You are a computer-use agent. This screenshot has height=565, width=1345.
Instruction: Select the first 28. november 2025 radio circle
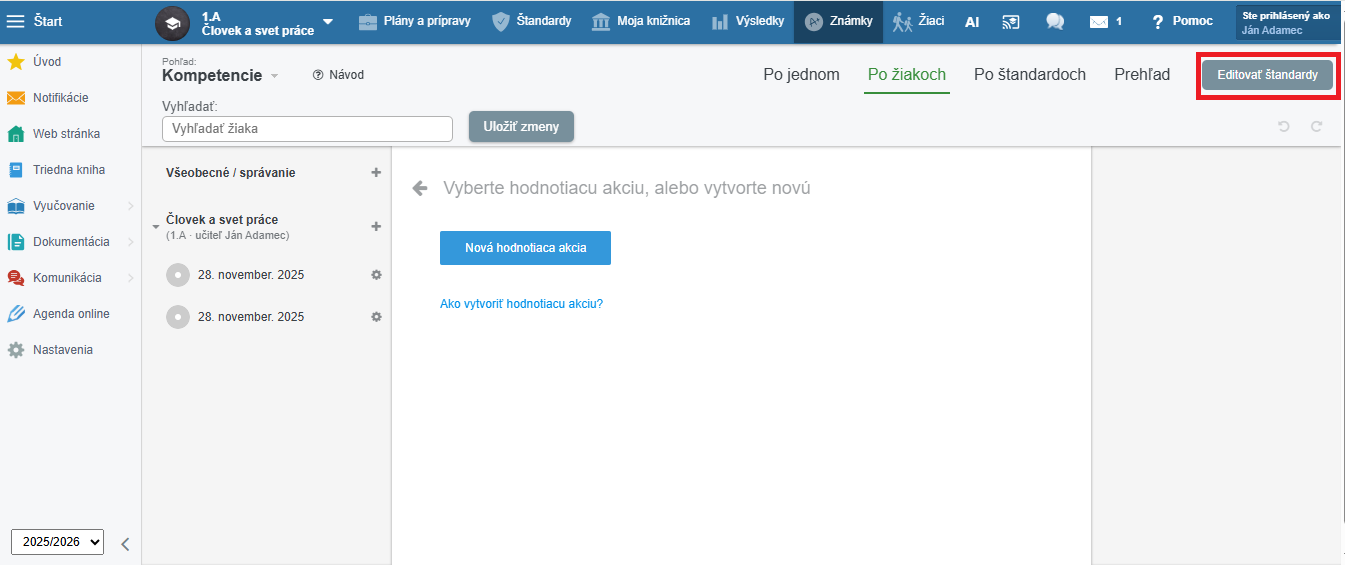(x=178, y=275)
